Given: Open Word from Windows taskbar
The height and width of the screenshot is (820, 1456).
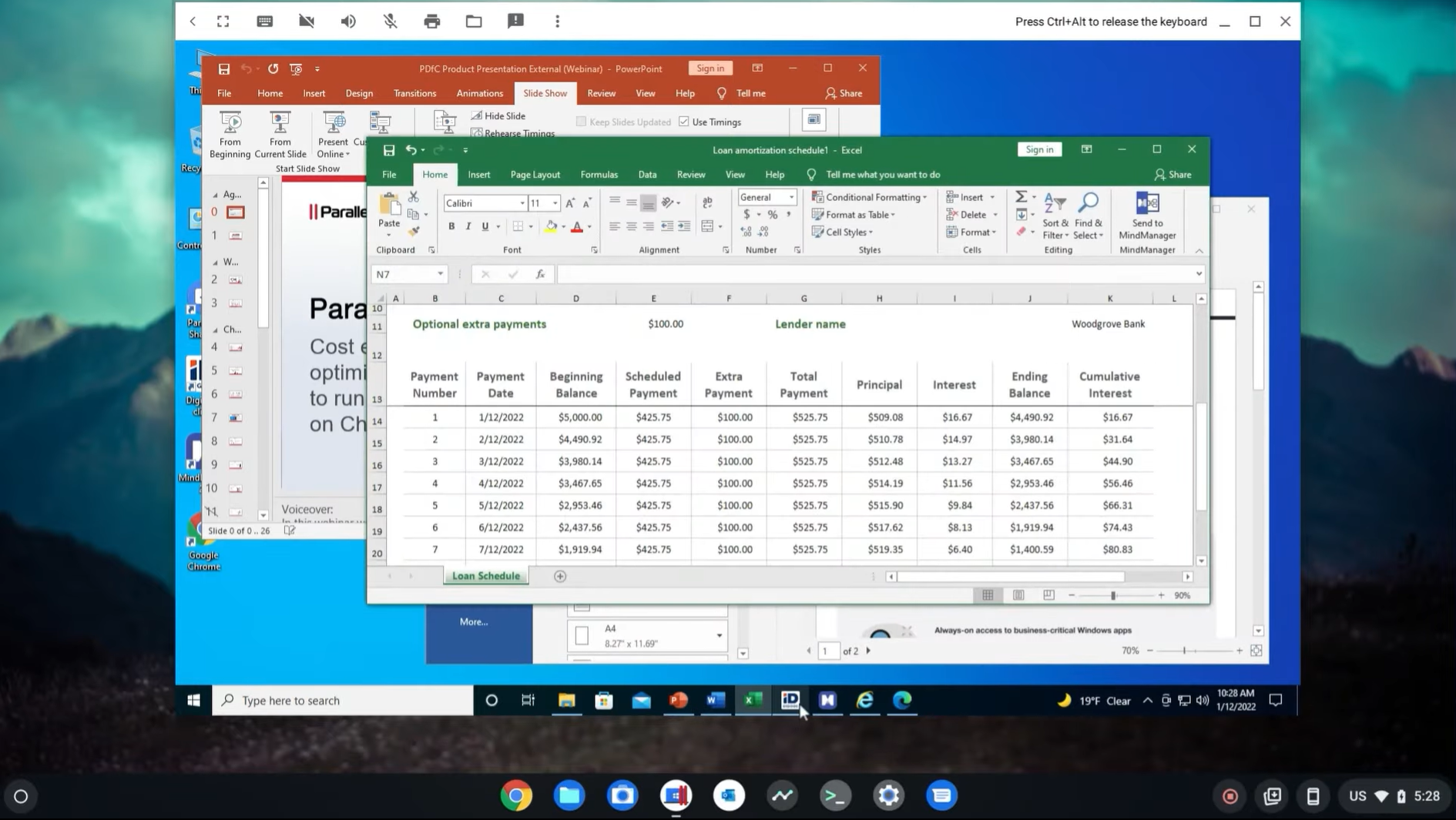Looking at the screenshot, I should pyautogui.click(x=716, y=700).
